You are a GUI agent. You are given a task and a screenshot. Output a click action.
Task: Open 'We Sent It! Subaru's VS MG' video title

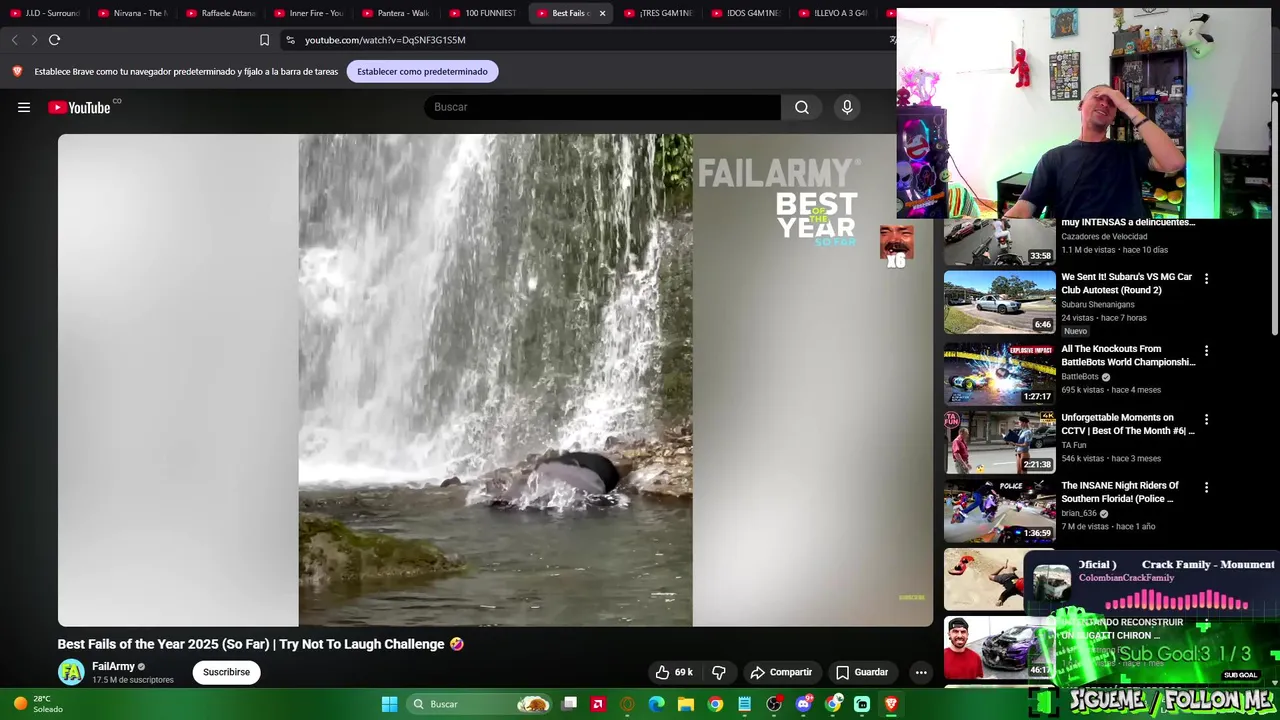click(x=1127, y=283)
